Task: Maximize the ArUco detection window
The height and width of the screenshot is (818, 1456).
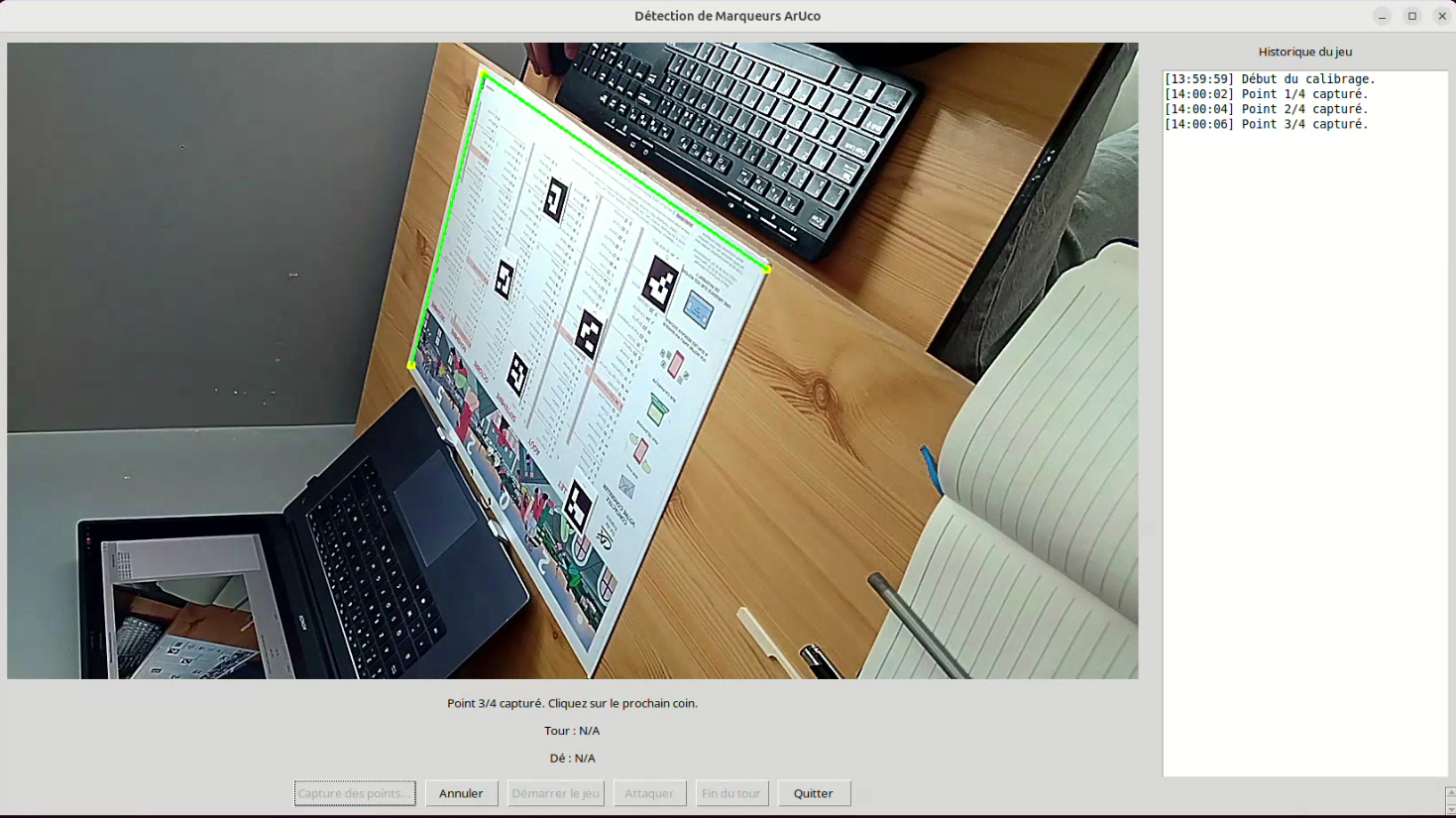Action: point(1412,16)
